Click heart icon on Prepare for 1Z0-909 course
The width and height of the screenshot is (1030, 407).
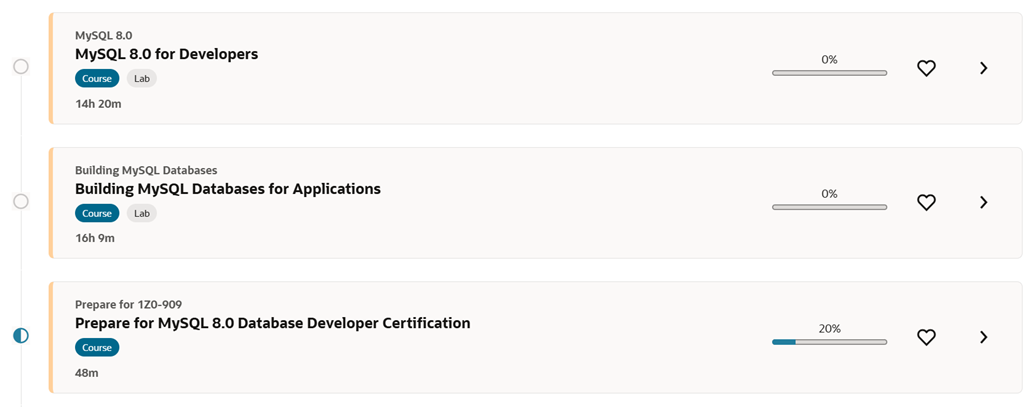pyautogui.click(x=926, y=337)
